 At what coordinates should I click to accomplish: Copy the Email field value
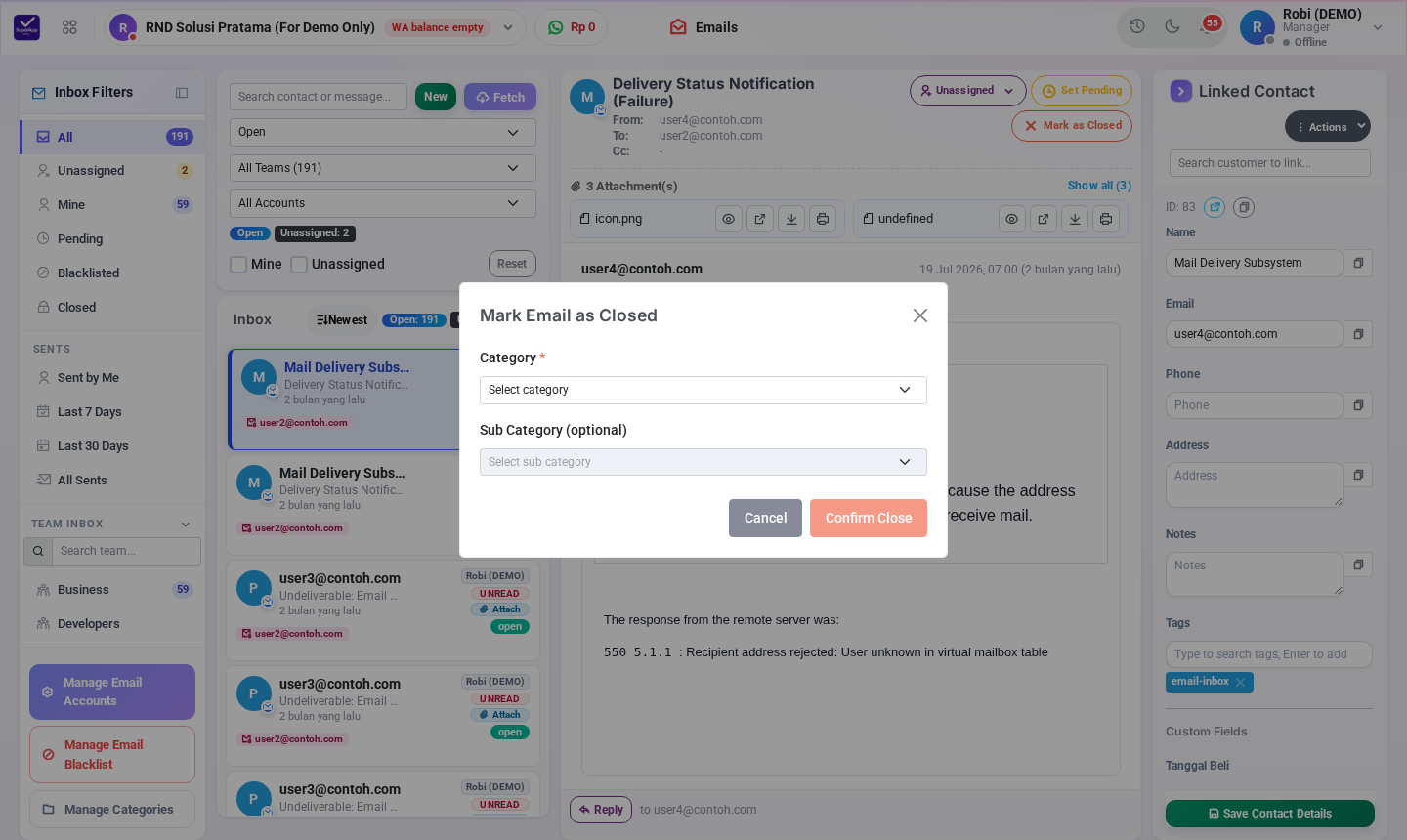click(1358, 334)
